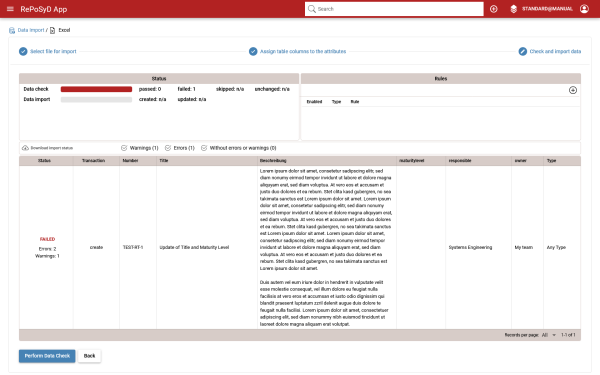Click the Back button

[89, 356]
